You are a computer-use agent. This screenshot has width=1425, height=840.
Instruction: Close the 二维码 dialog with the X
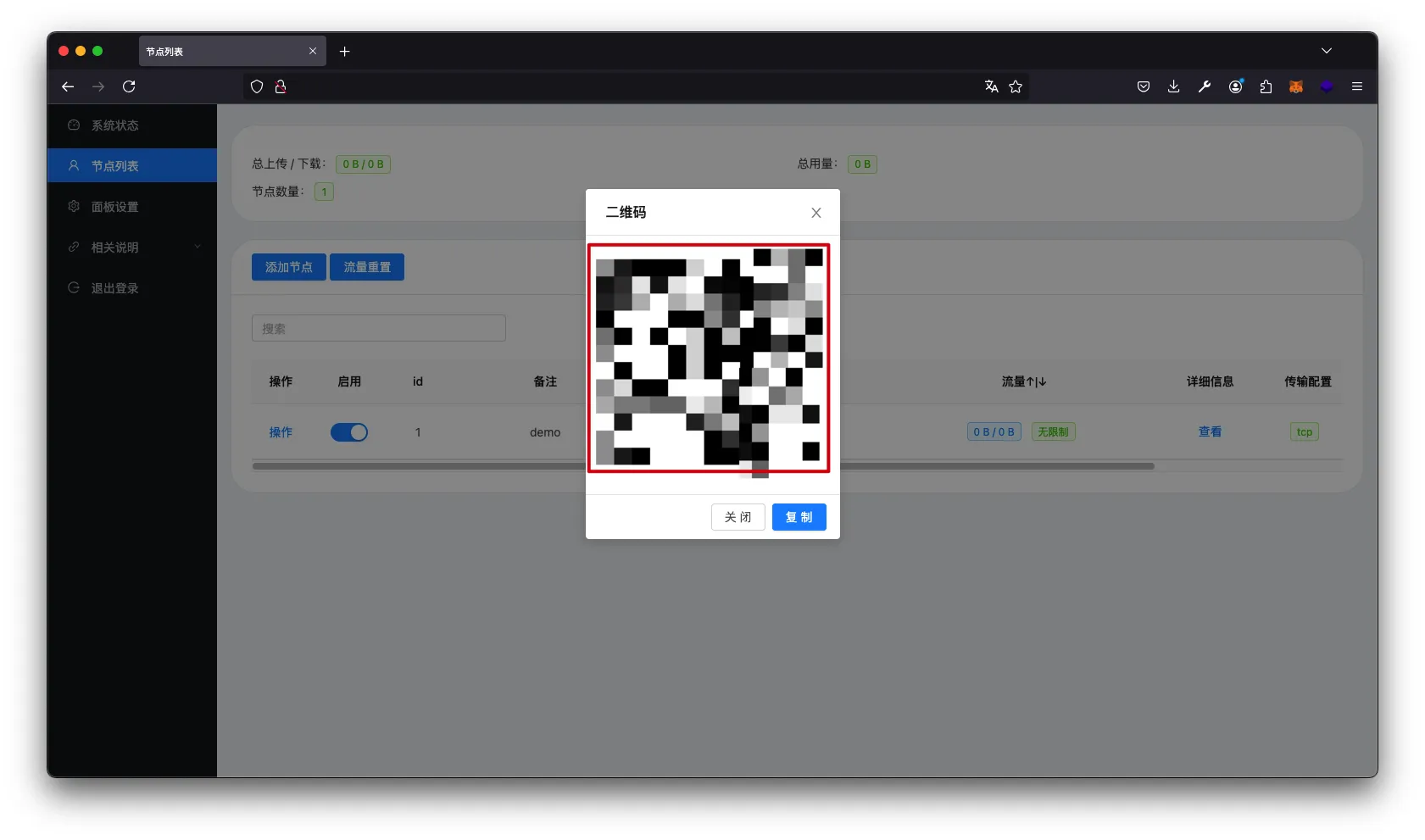click(x=815, y=213)
